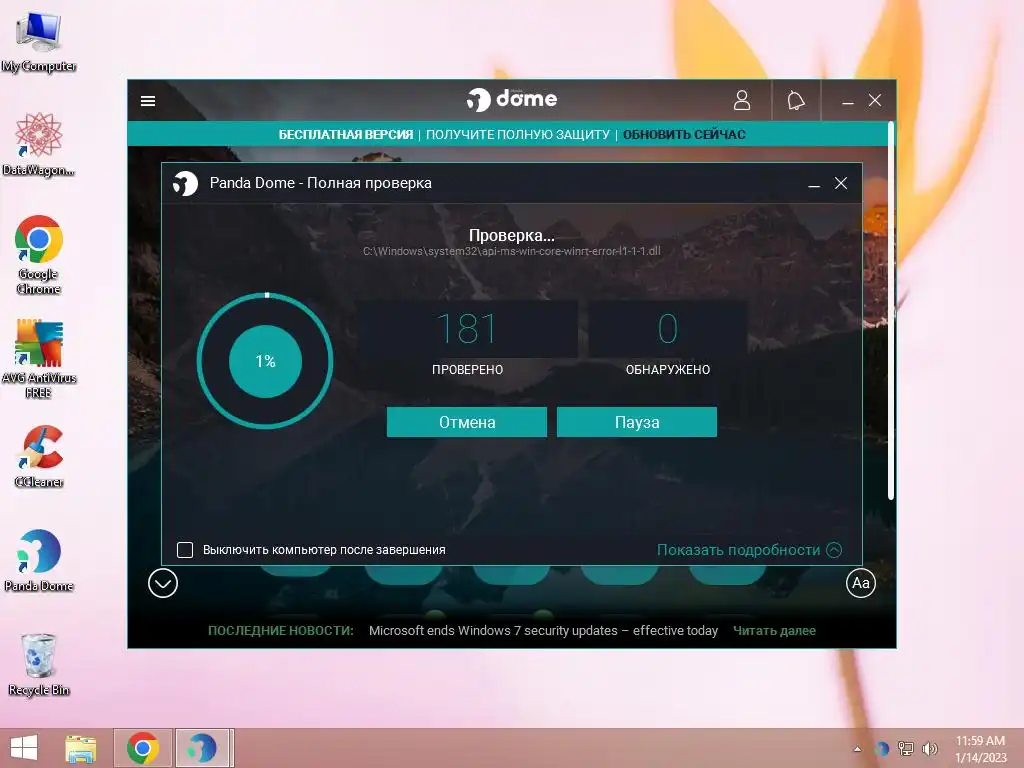Open CCleaner desktop shortcut
Screen dimensions: 1024x768
point(39,456)
